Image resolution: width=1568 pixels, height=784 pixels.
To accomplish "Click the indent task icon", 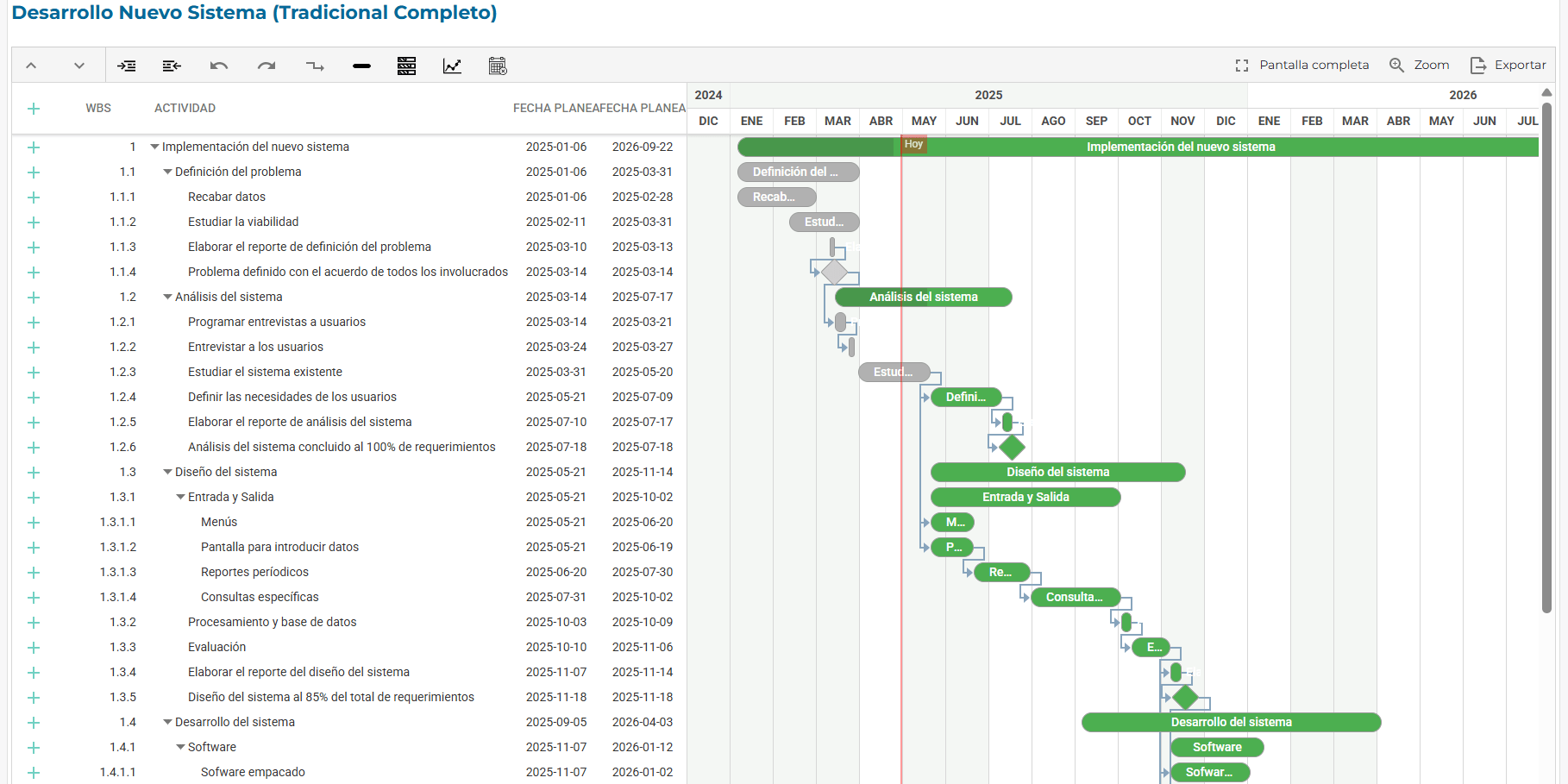I will (x=127, y=66).
